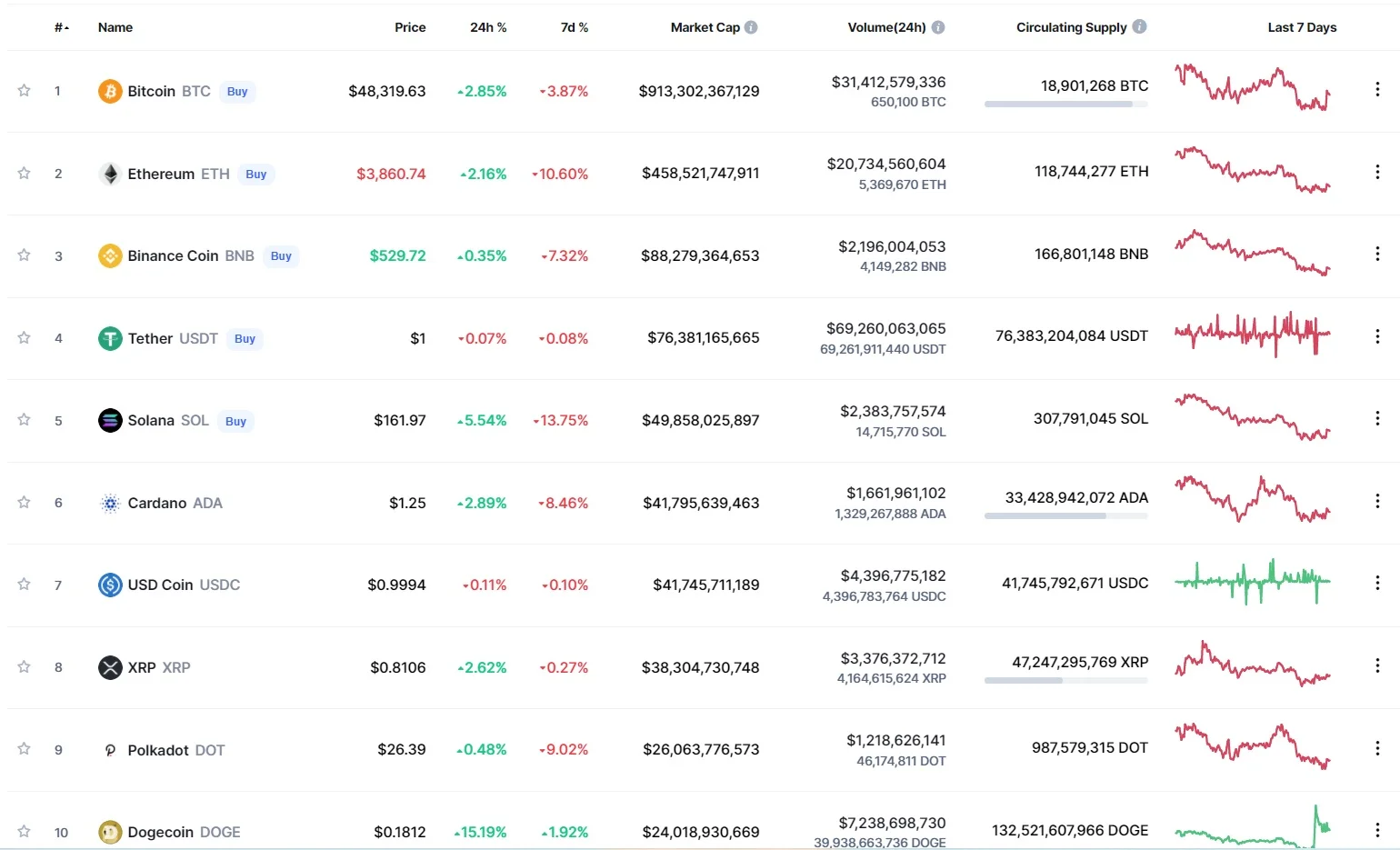Open more options menu for Bitcoin row
This screenshot has height=850, width=1400.
(x=1377, y=89)
